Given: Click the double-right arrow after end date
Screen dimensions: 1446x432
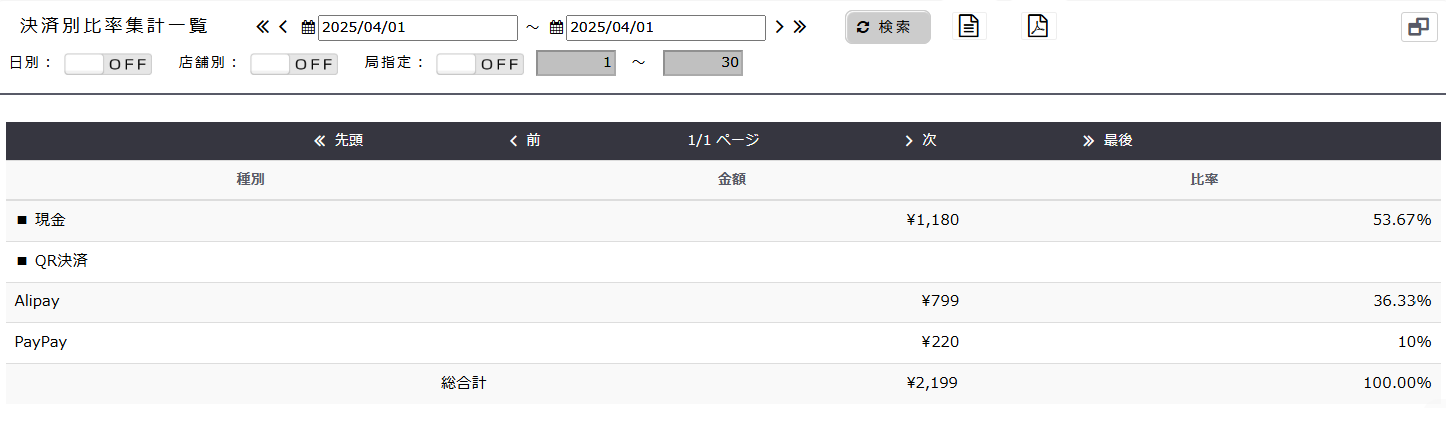Looking at the screenshot, I should pos(799,27).
